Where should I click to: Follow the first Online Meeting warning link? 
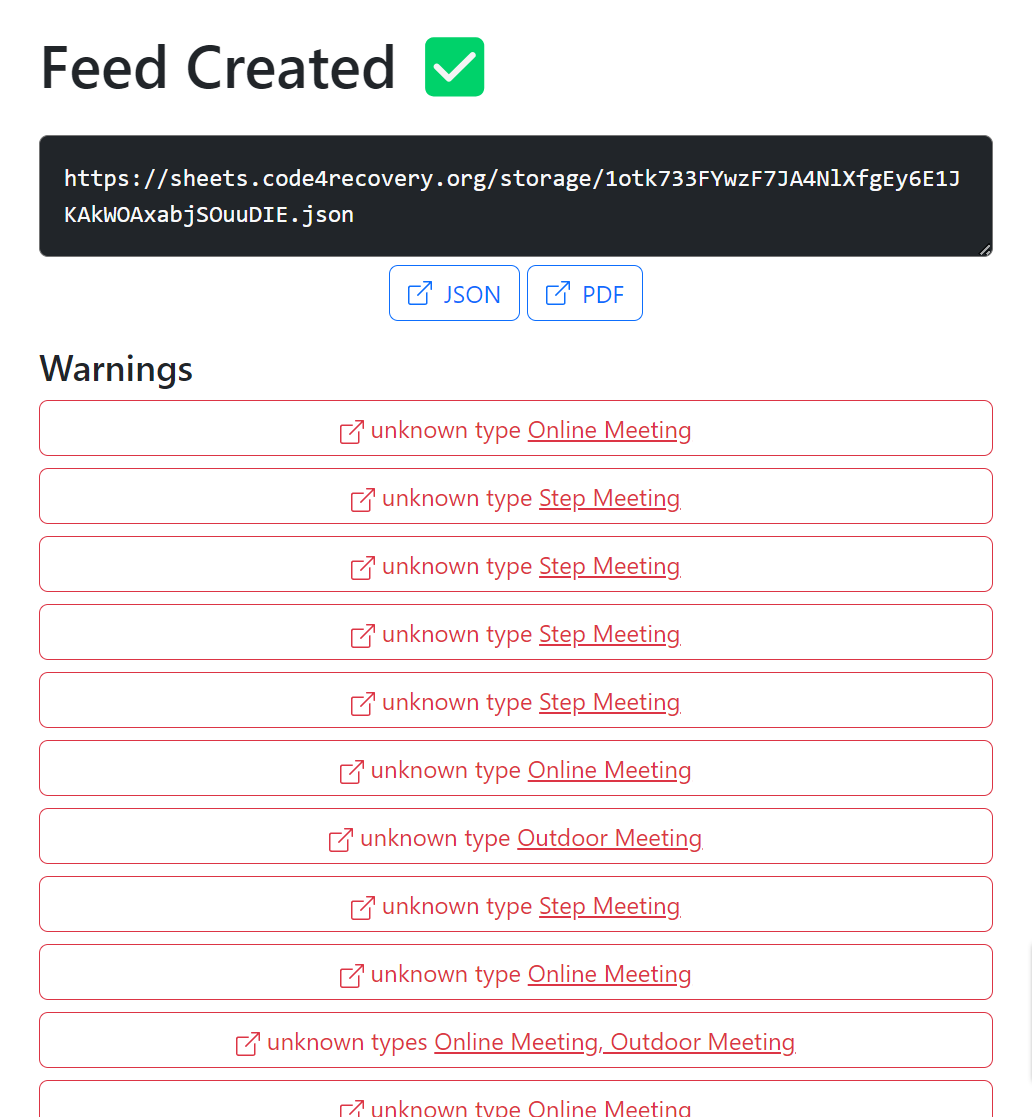coord(609,430)
